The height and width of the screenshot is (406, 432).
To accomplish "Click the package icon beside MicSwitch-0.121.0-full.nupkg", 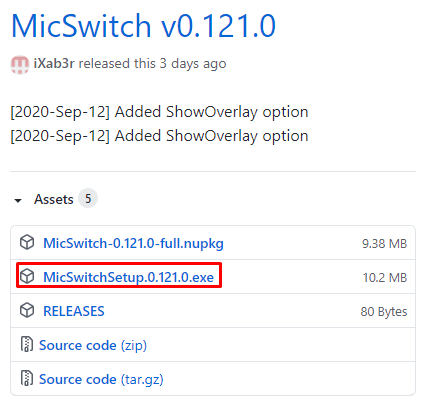I will (27, 242).
